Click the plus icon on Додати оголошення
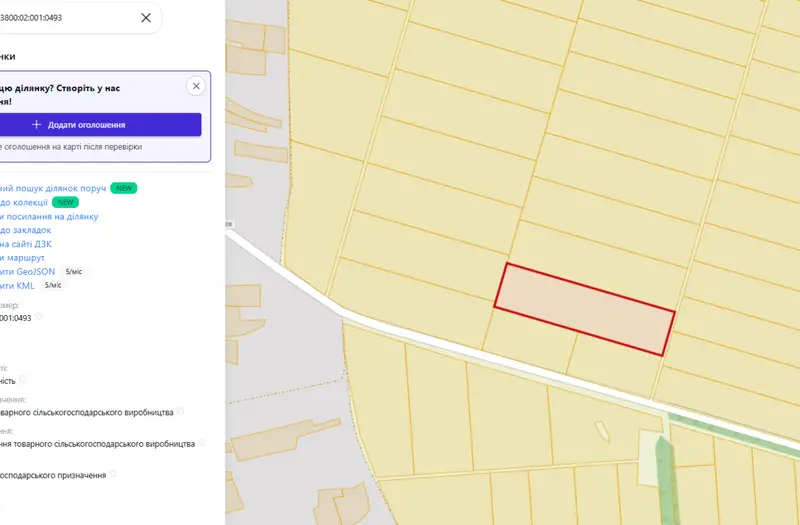The width and height of the screenshot is (800, 525). 36,124
